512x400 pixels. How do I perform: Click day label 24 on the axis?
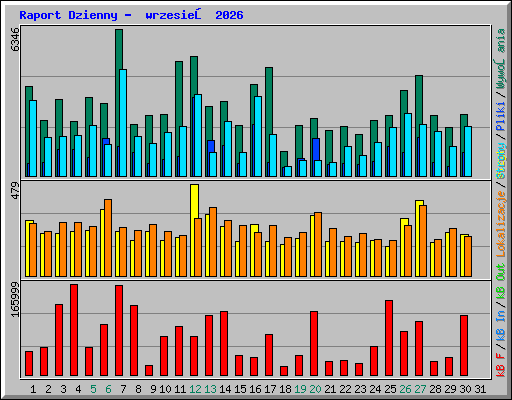pos(375,389)
